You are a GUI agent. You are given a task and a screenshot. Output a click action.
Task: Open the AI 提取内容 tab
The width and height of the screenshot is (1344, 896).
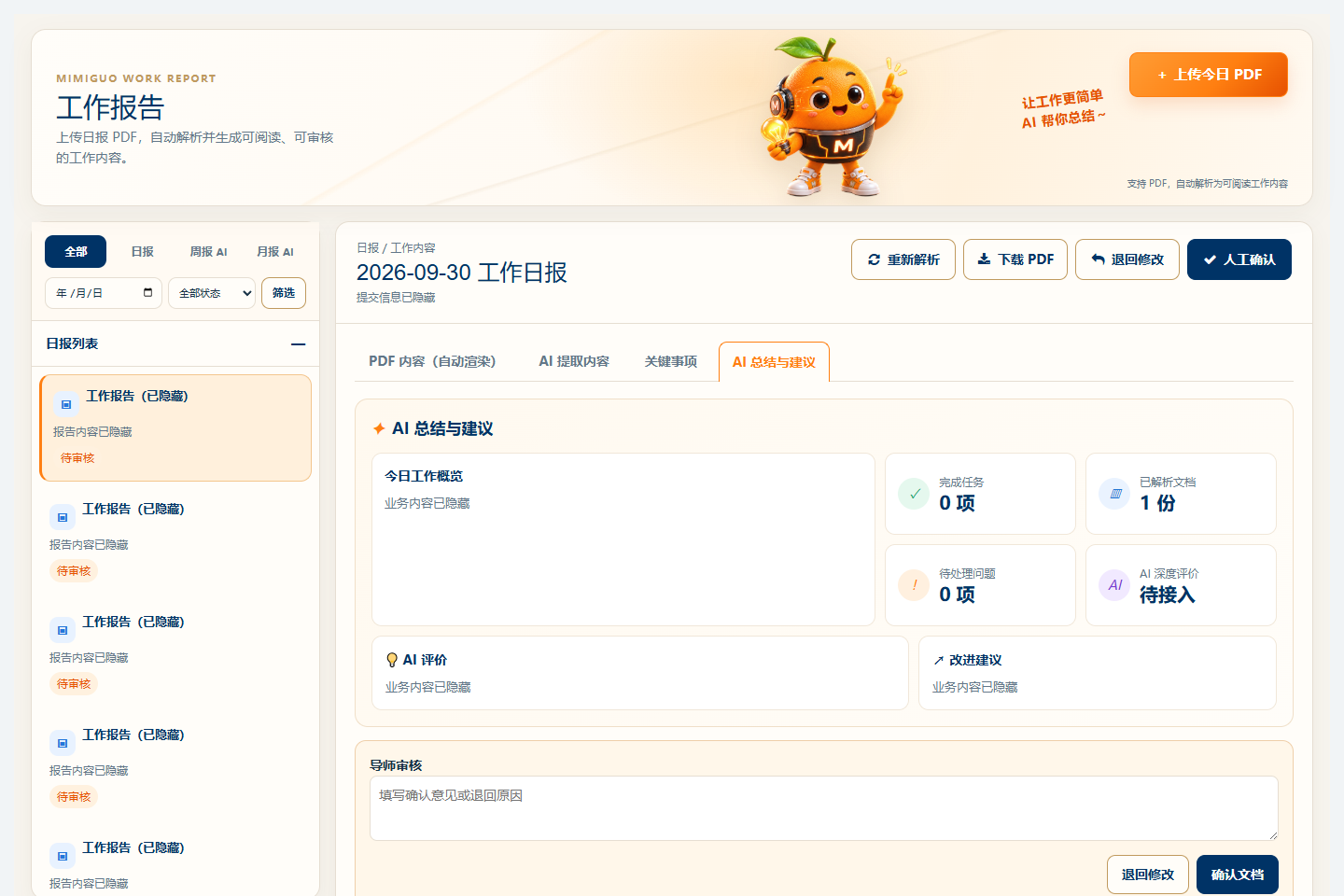click(x=574, y=362)
